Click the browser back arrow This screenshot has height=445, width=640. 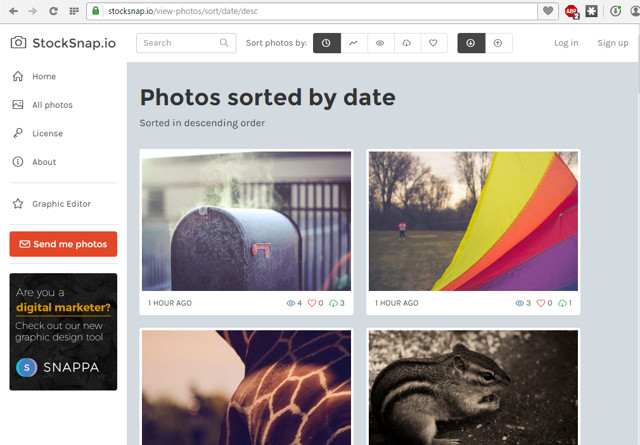tap(13, 11)
